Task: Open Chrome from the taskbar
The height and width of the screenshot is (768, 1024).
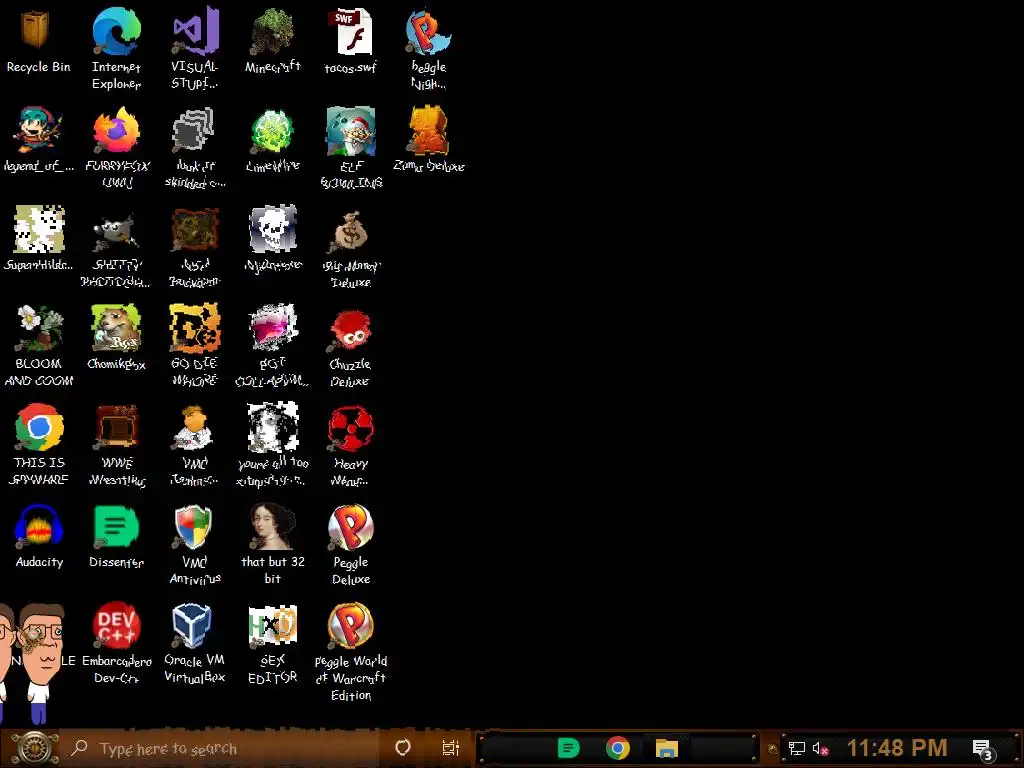Action: pos(618,748)
